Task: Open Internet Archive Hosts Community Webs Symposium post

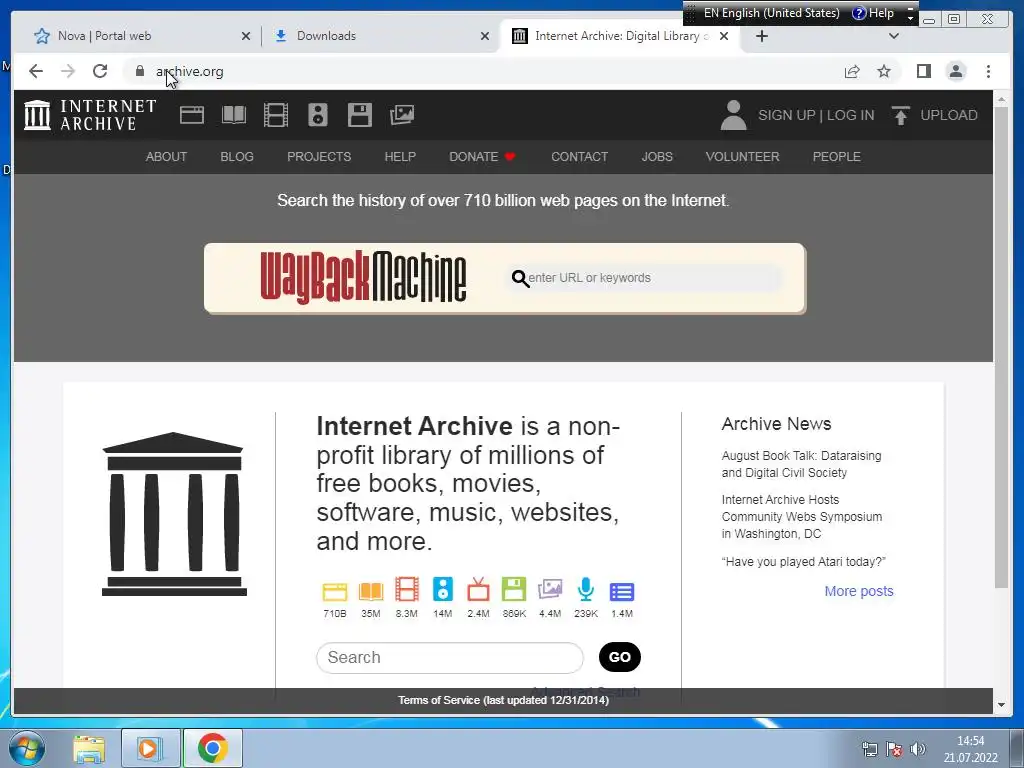Action: coord(802,517)
